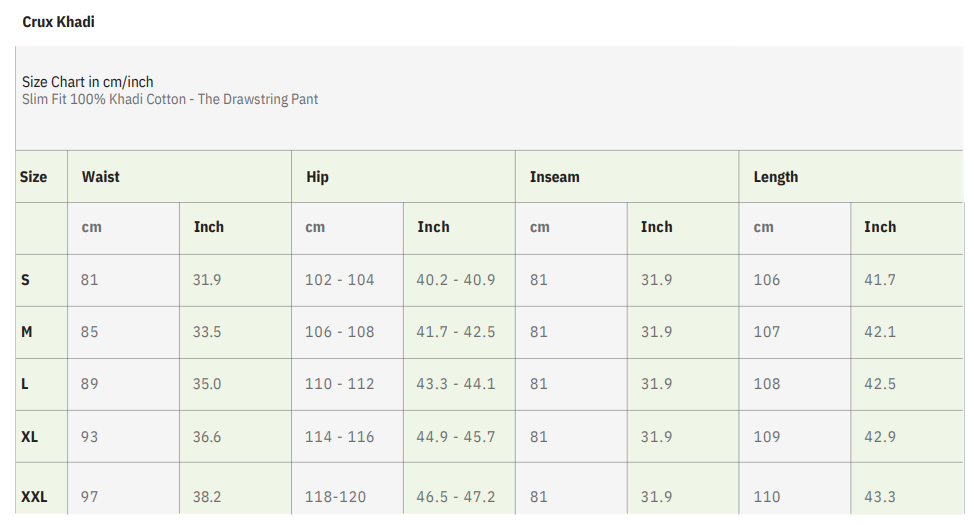Select the L size row label
The height and width of the screenshot is (526, 971).
(25, 384)
